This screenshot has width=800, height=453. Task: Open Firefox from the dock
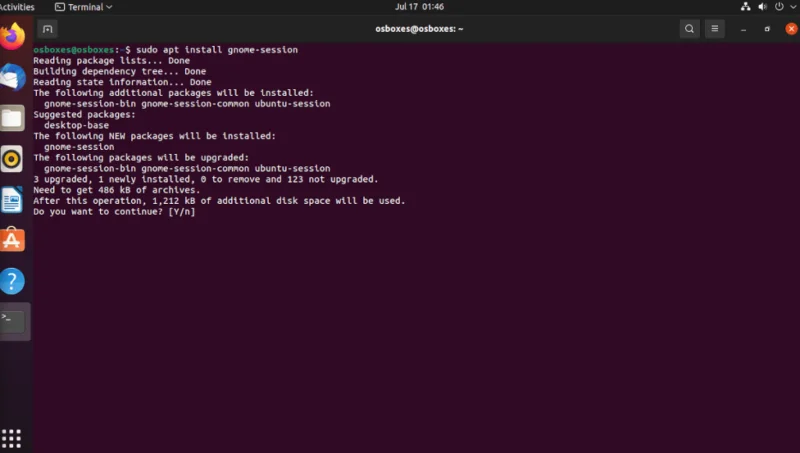click(12, 36)
